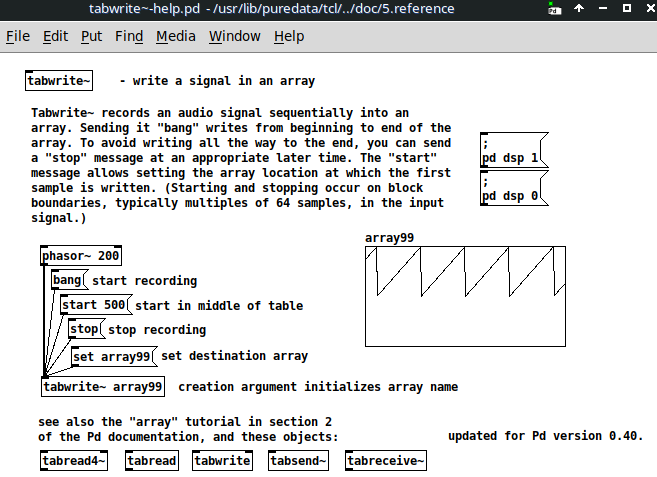Open the Put menu
657x477 pixels.
point(91,36)
